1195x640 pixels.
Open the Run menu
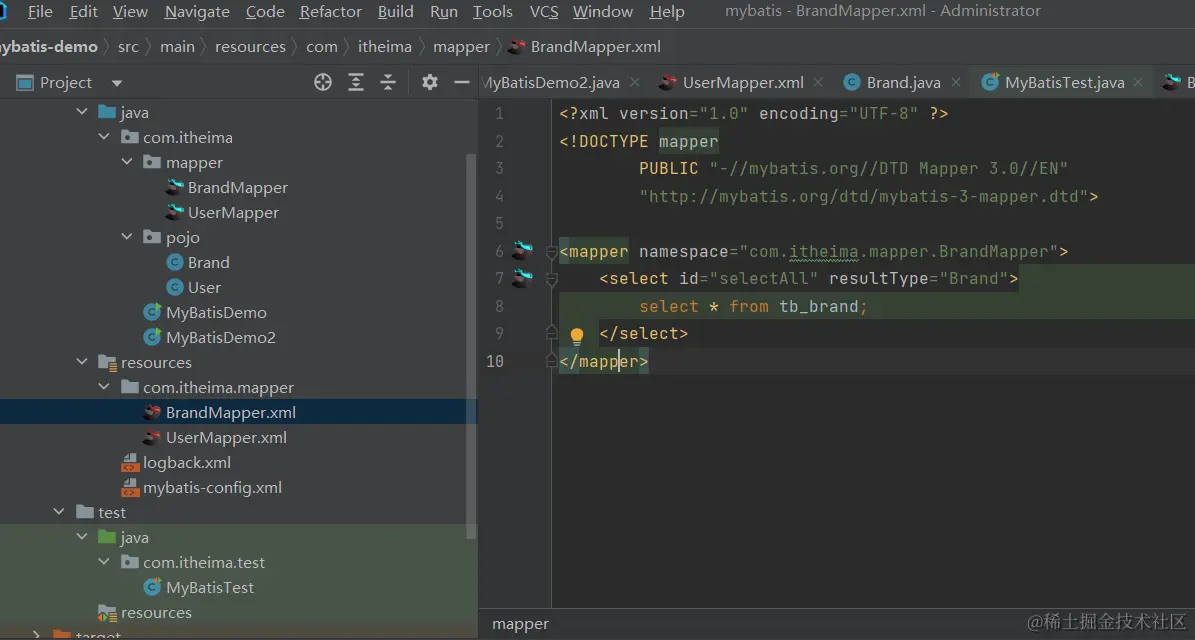[x=444, y=11]
